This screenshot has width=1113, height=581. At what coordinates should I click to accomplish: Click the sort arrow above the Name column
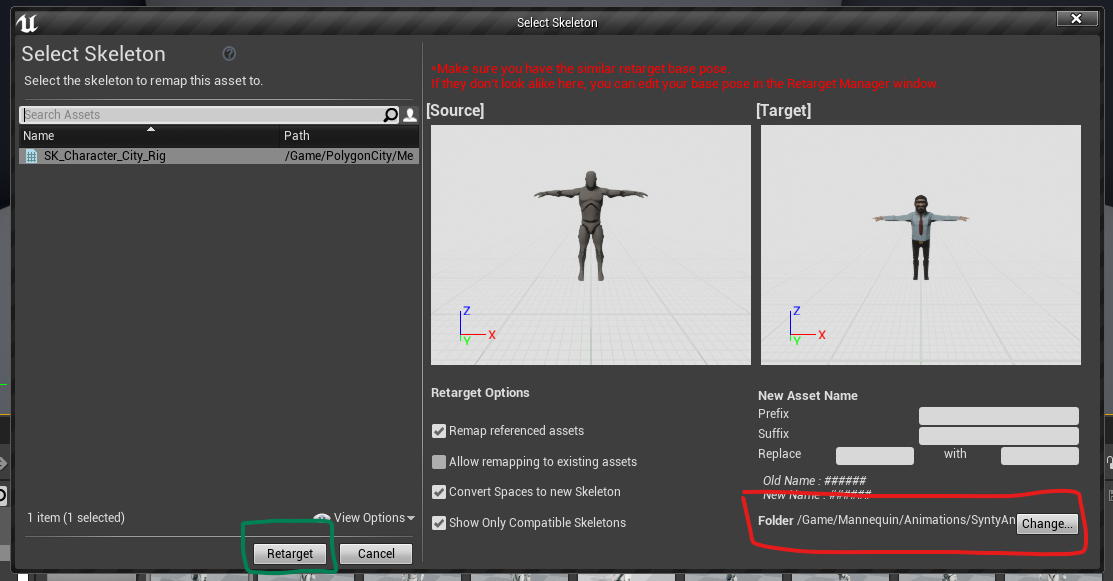[x=152, y=128]
